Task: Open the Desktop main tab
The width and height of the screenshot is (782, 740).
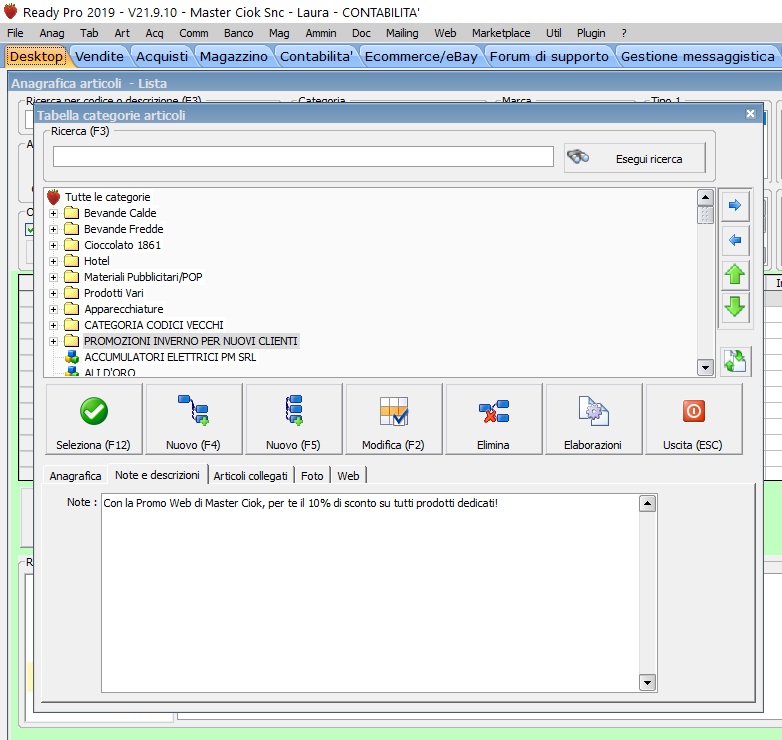Action: [x=36, y=56]
